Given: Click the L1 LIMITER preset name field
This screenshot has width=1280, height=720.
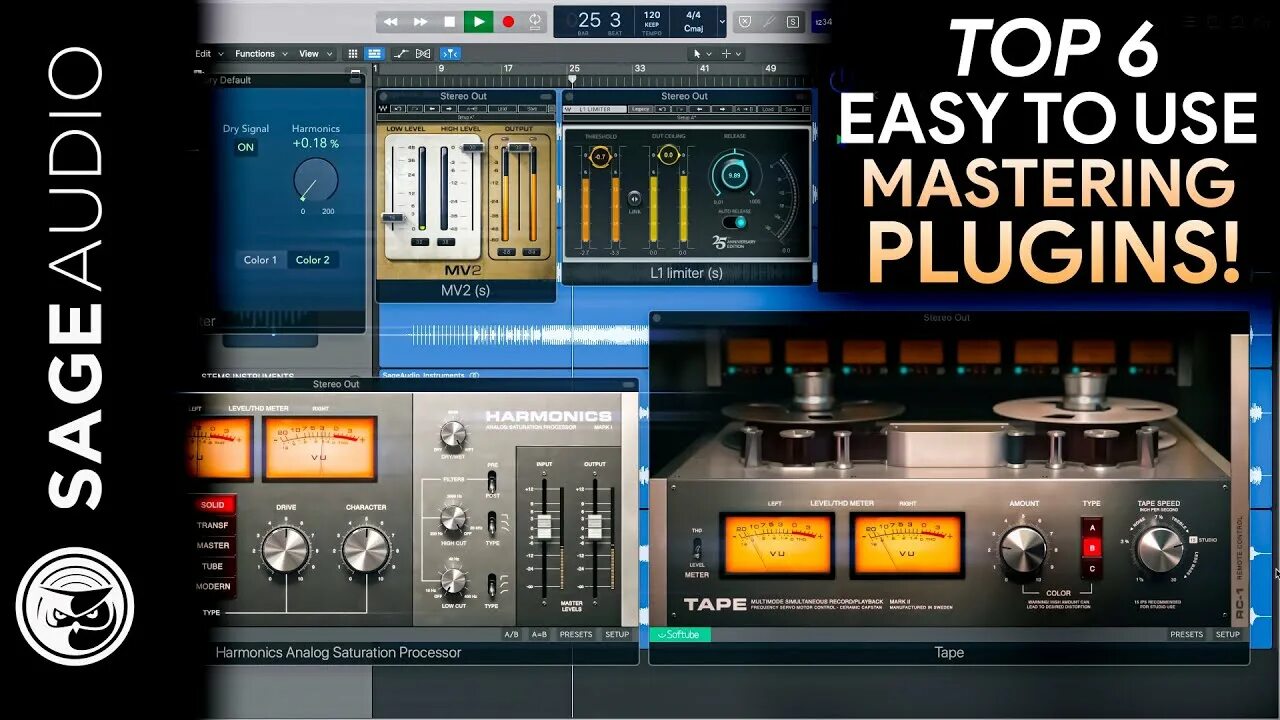Looking at the screenshot, I should (x=595, y=108).
